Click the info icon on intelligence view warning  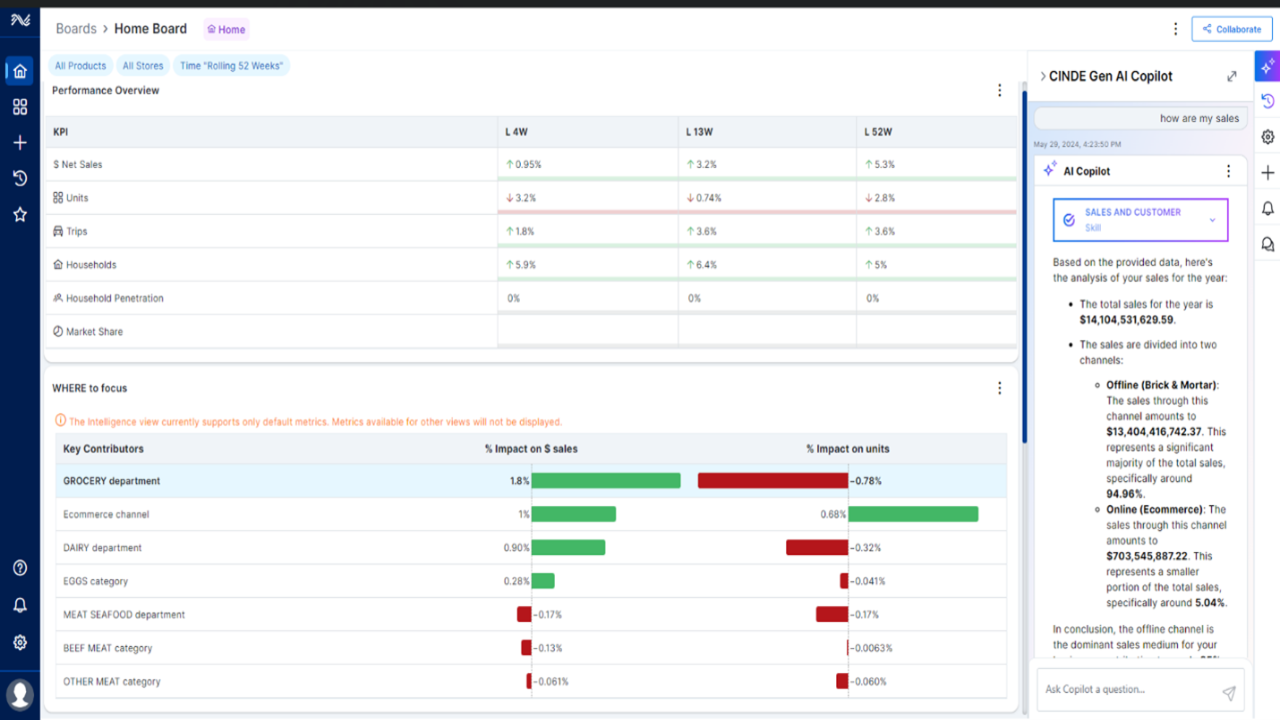61,422
